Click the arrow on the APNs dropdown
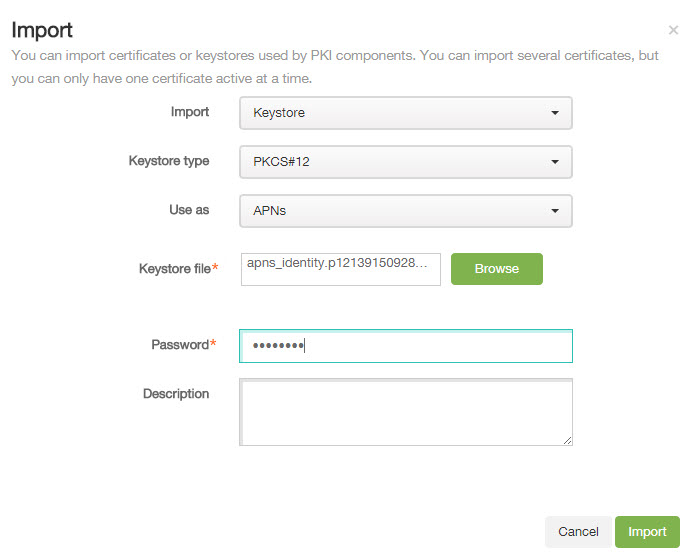This screenshot has height=560, width=693. point(555,211)
